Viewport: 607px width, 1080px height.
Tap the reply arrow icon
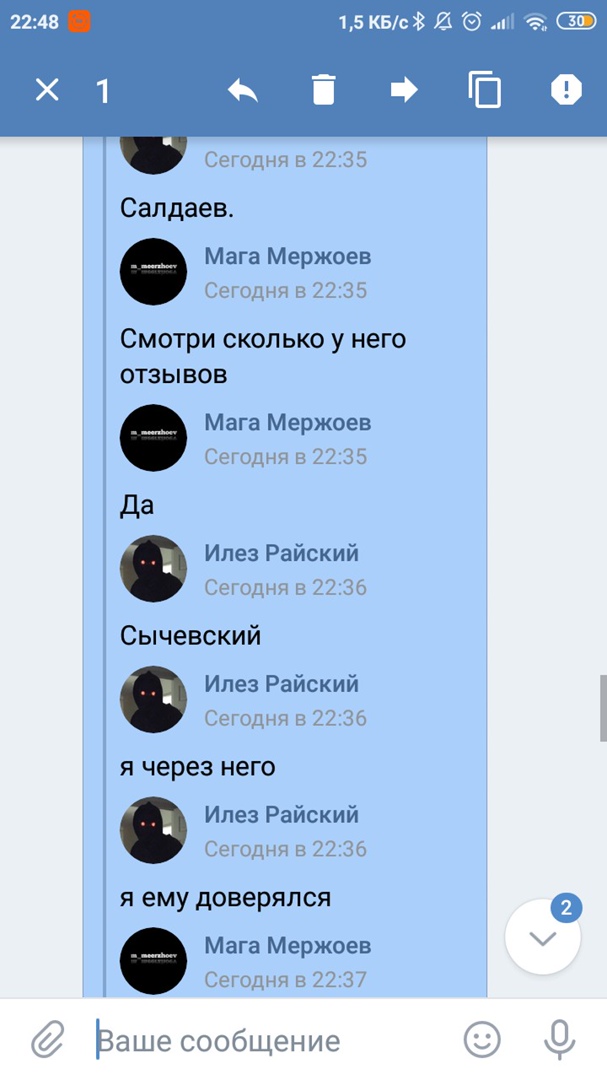243,90
